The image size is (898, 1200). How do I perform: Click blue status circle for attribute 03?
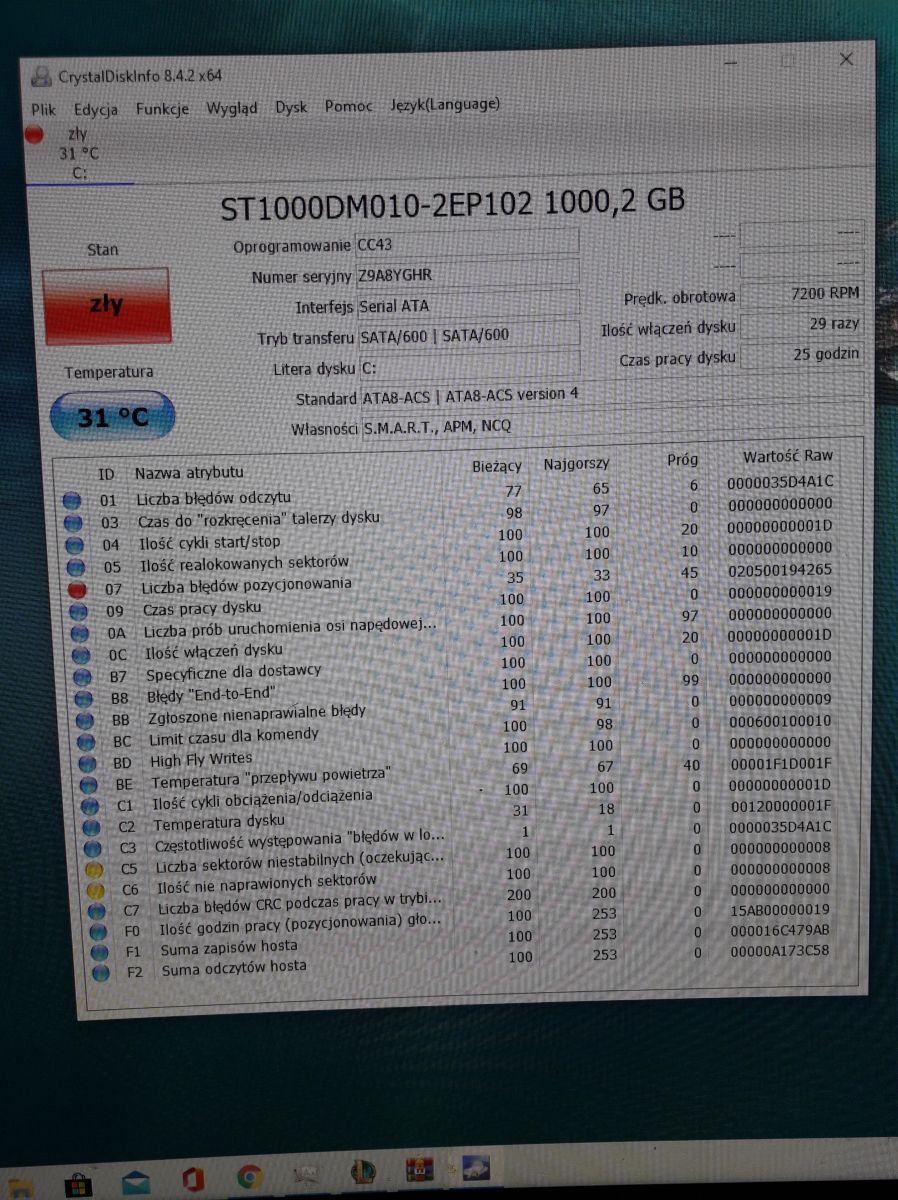[x=73, y=522]
